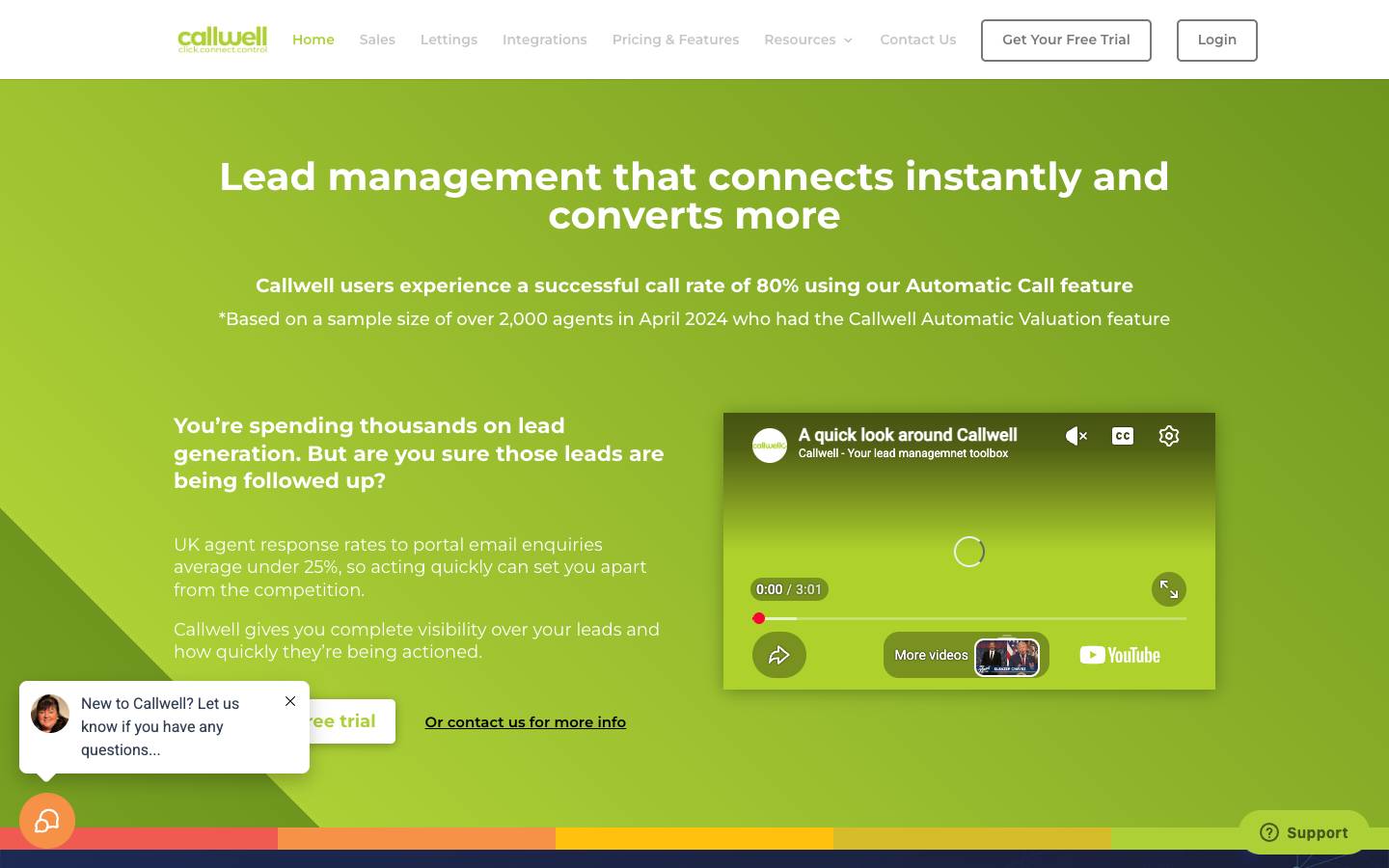Click Get Your Free Trial button

click(x=1066, y=41)
